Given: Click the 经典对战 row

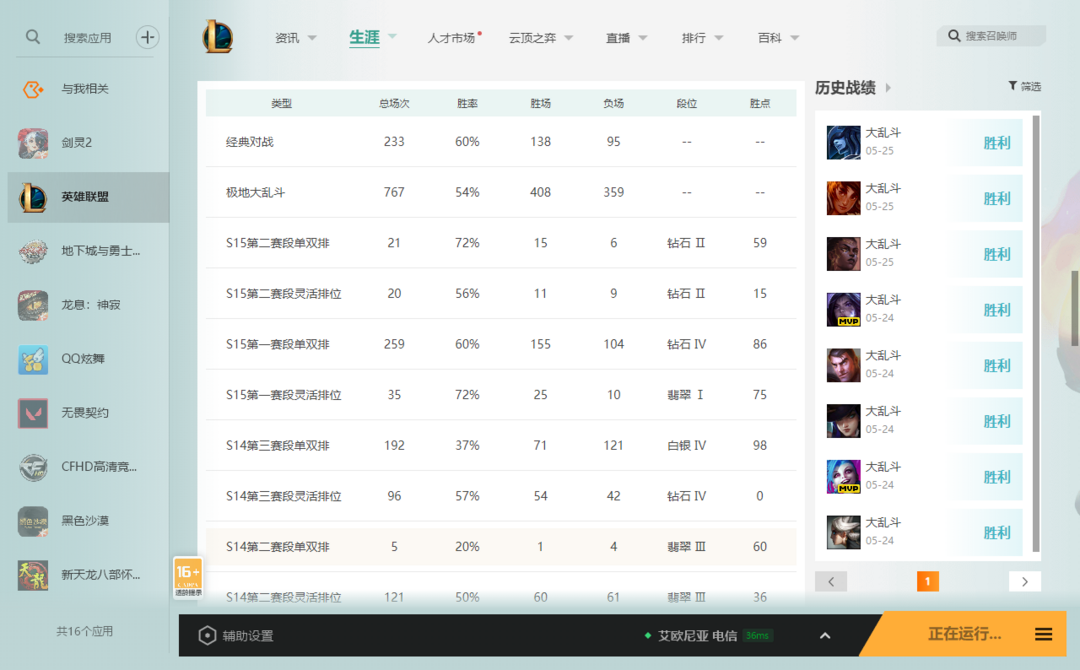Looking at the screenshot, I should [x=501, y=142].
